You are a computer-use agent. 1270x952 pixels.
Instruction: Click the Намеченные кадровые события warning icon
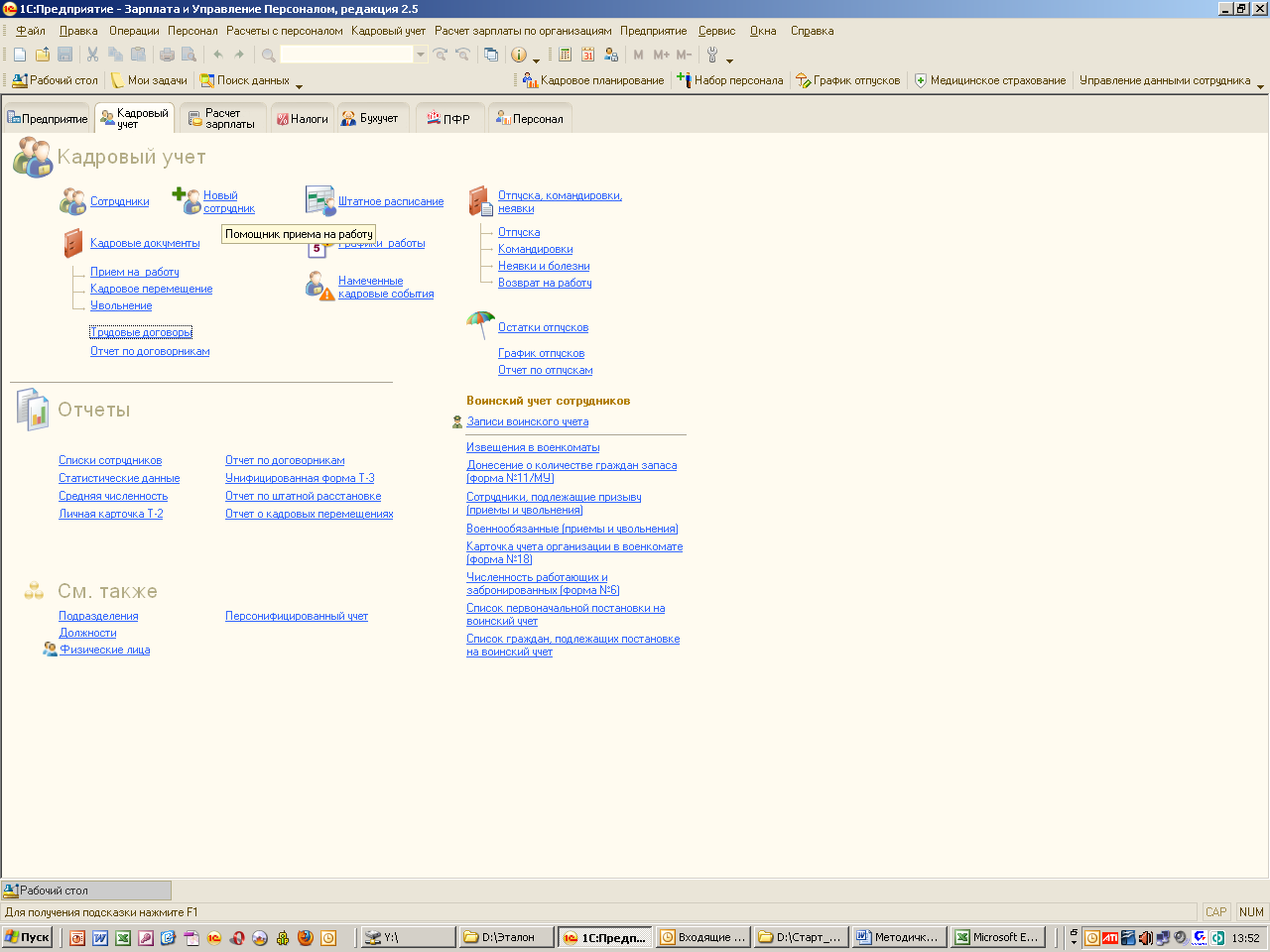pyautogui.click(x=319, y=286)
